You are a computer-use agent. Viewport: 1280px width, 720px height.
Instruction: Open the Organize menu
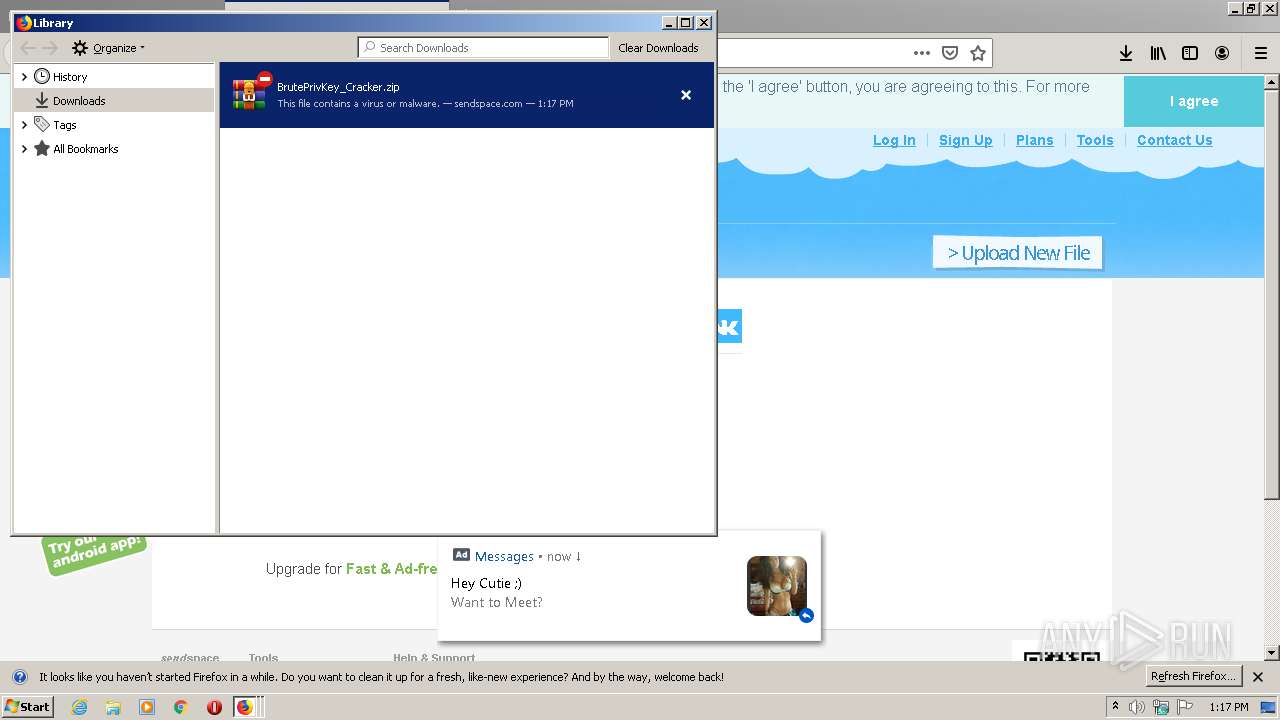(x=108, y=48)
